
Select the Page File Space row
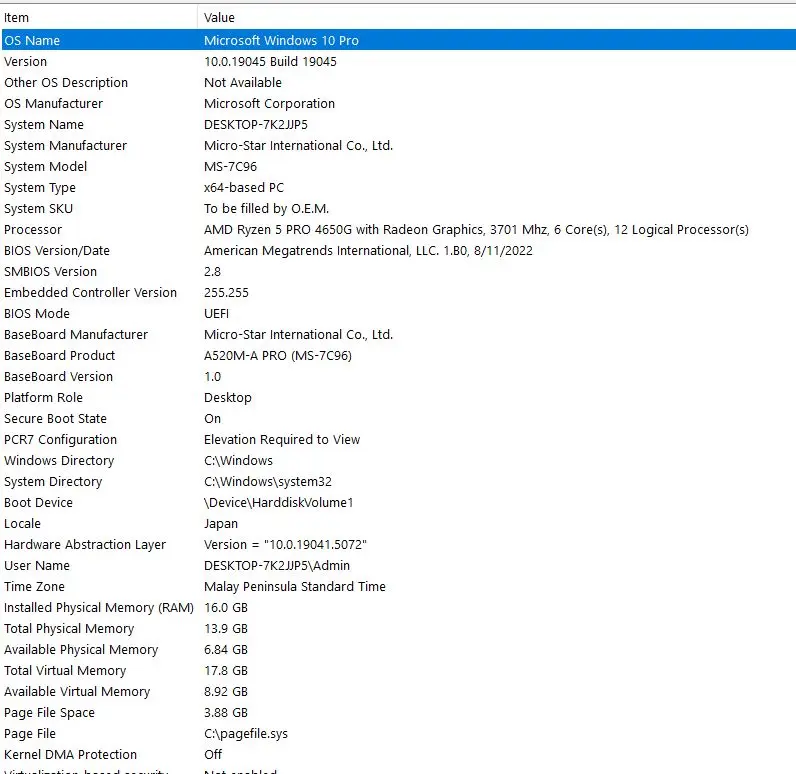(398, 713)
